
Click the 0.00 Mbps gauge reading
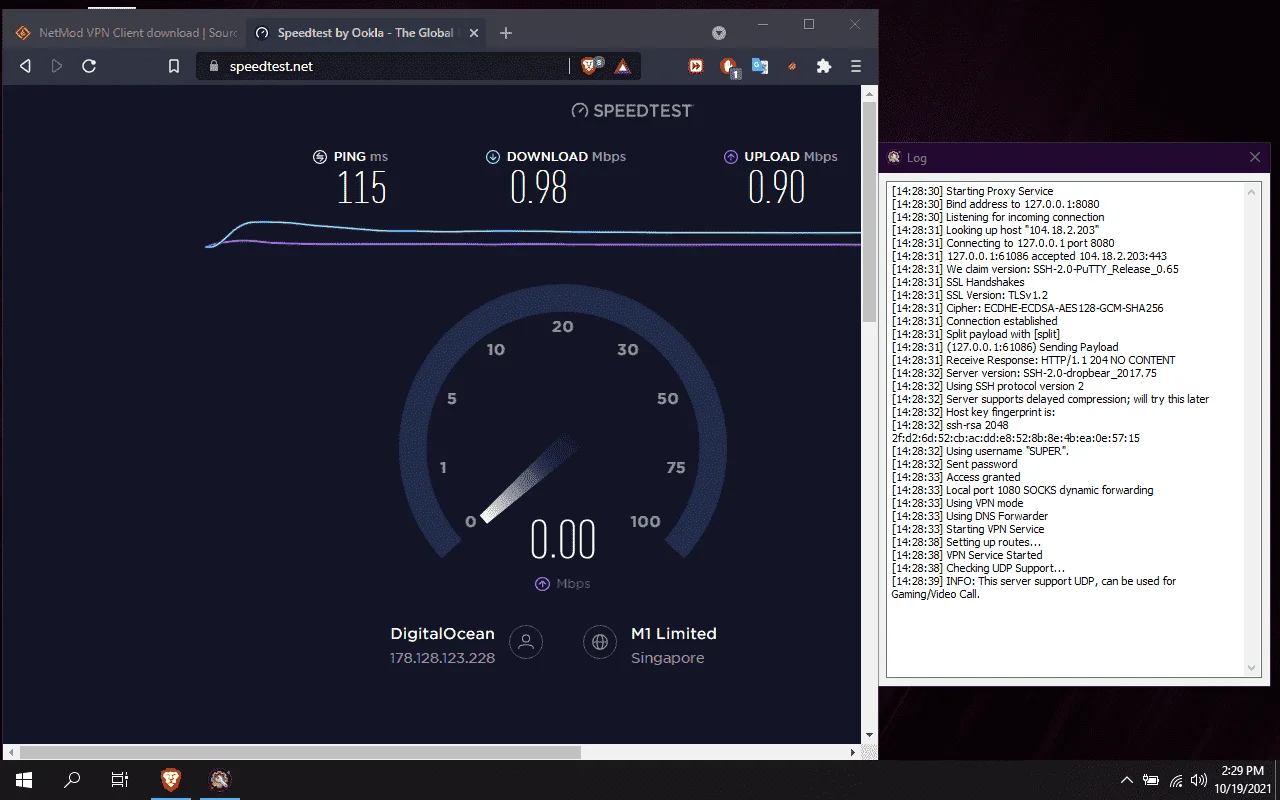coord(563,540)
